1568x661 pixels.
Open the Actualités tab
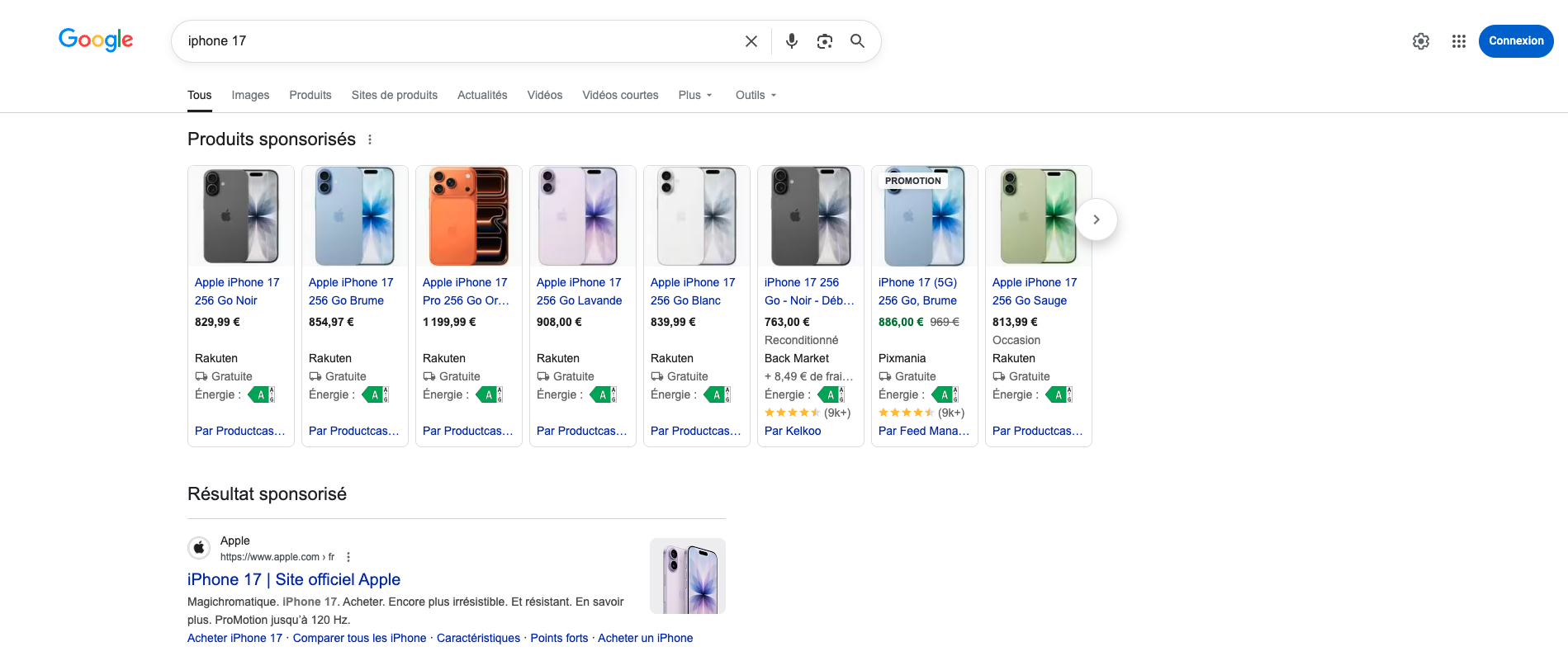point(482,95)
